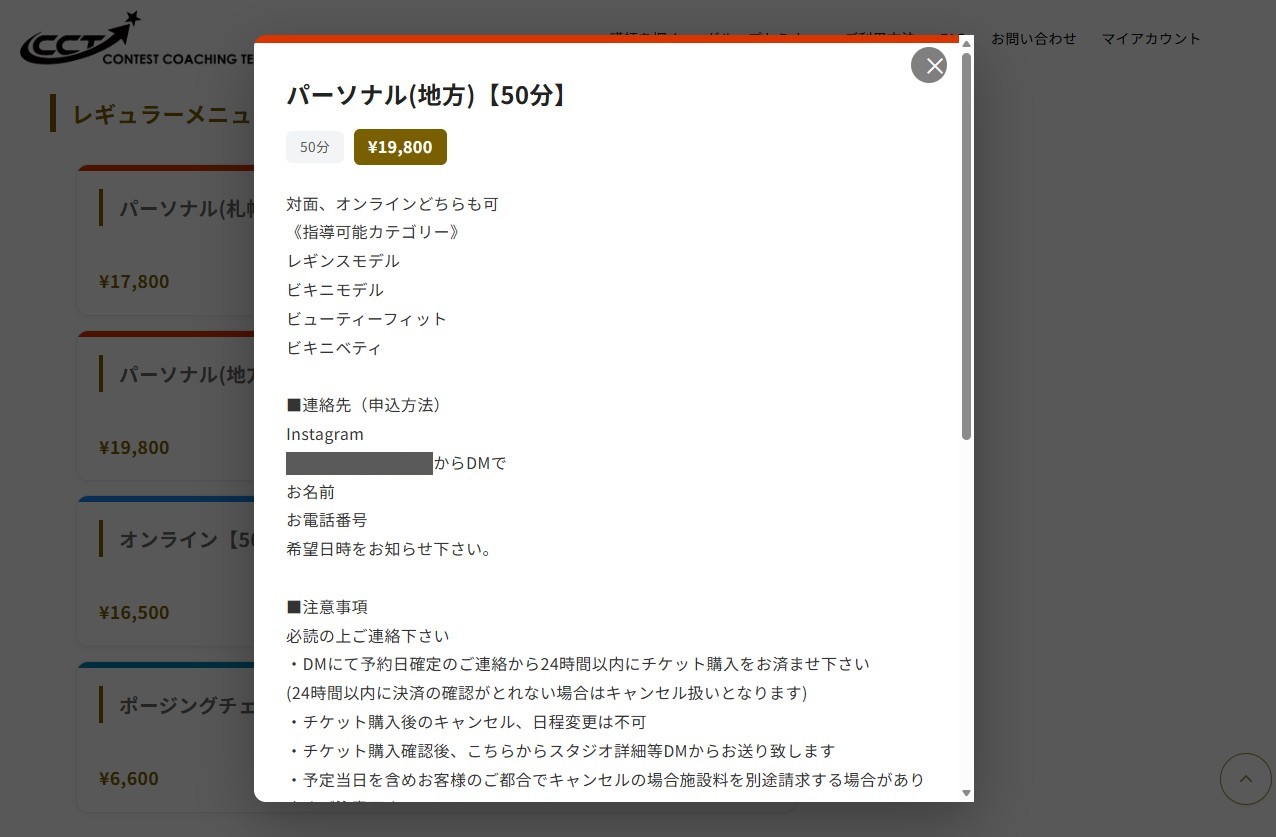Click the ビューティーフィット category line
The image size is (1276, 837).
pyautogui.click(x=366, y=319)
